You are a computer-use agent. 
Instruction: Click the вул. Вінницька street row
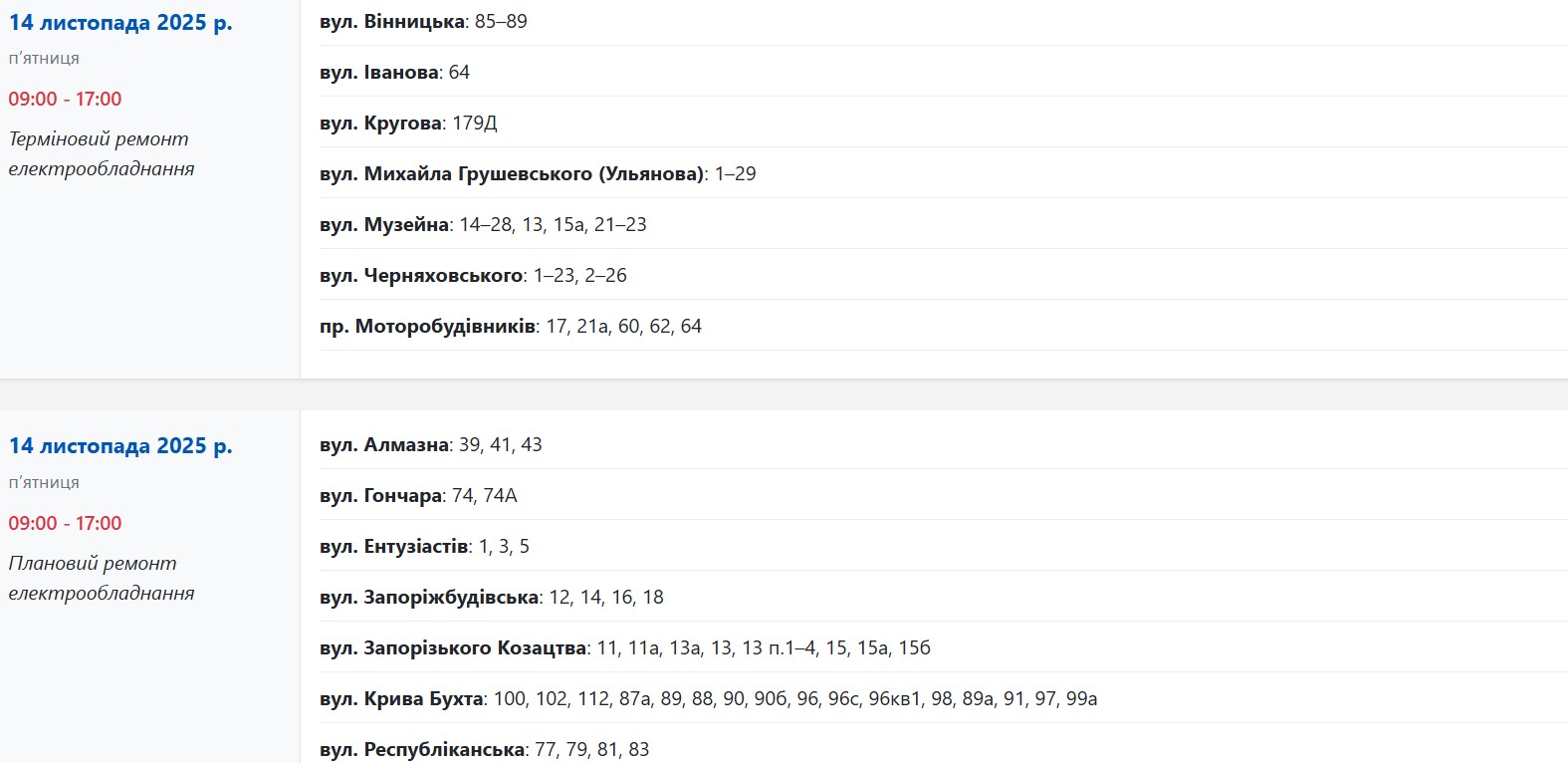[x=423, y=21]
